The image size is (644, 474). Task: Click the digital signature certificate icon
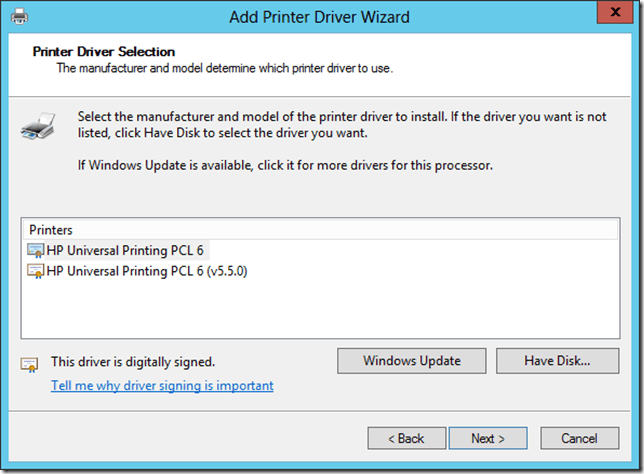tap(30, 363)
